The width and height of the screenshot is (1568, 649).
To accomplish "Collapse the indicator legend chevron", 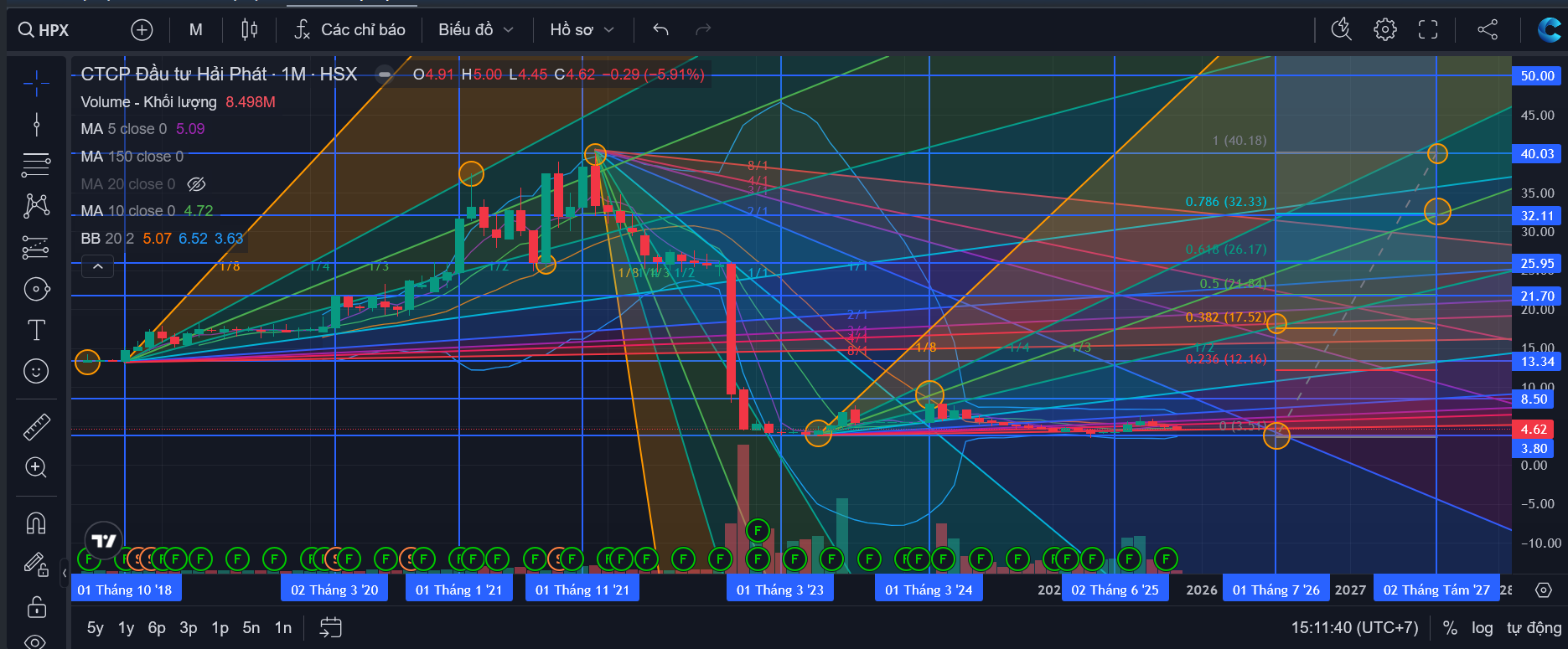I will [98, 267].
